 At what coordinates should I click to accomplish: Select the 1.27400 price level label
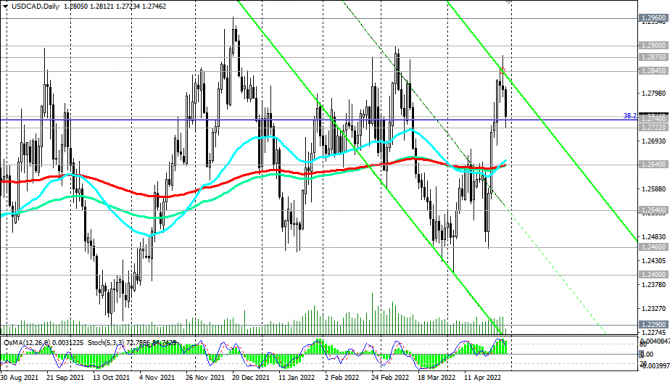pos(653,120)
